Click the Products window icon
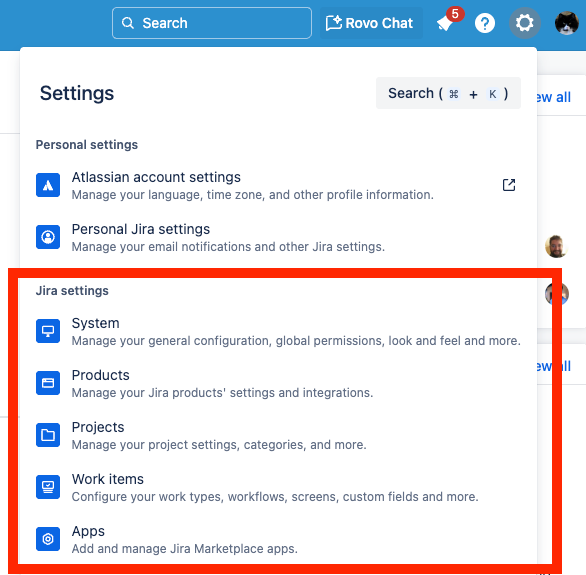Screen dimensions: 586x575 pos(48,383)
